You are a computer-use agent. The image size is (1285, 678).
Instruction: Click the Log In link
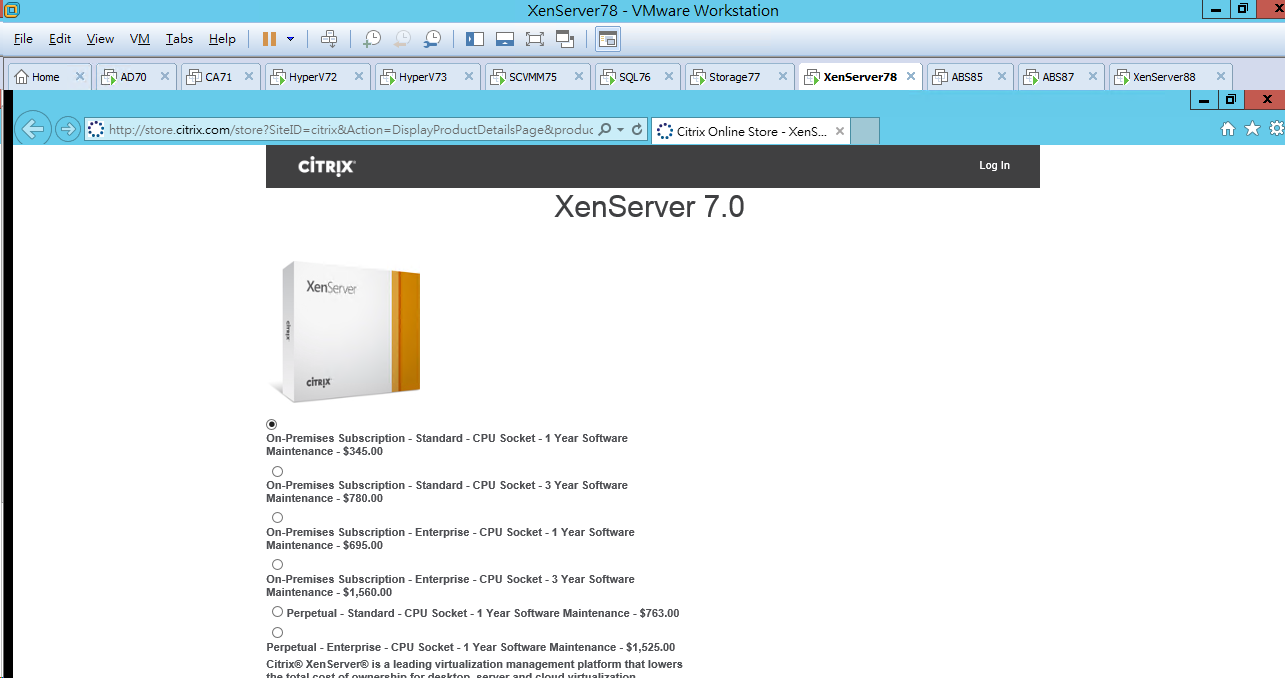pyautogui.click(x=994, y=166)
